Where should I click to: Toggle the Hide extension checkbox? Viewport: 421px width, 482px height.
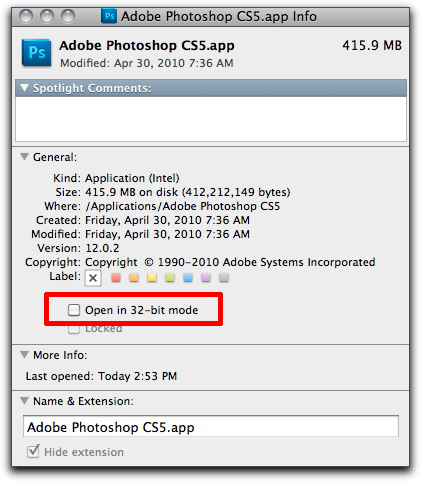tap(33, 452)
